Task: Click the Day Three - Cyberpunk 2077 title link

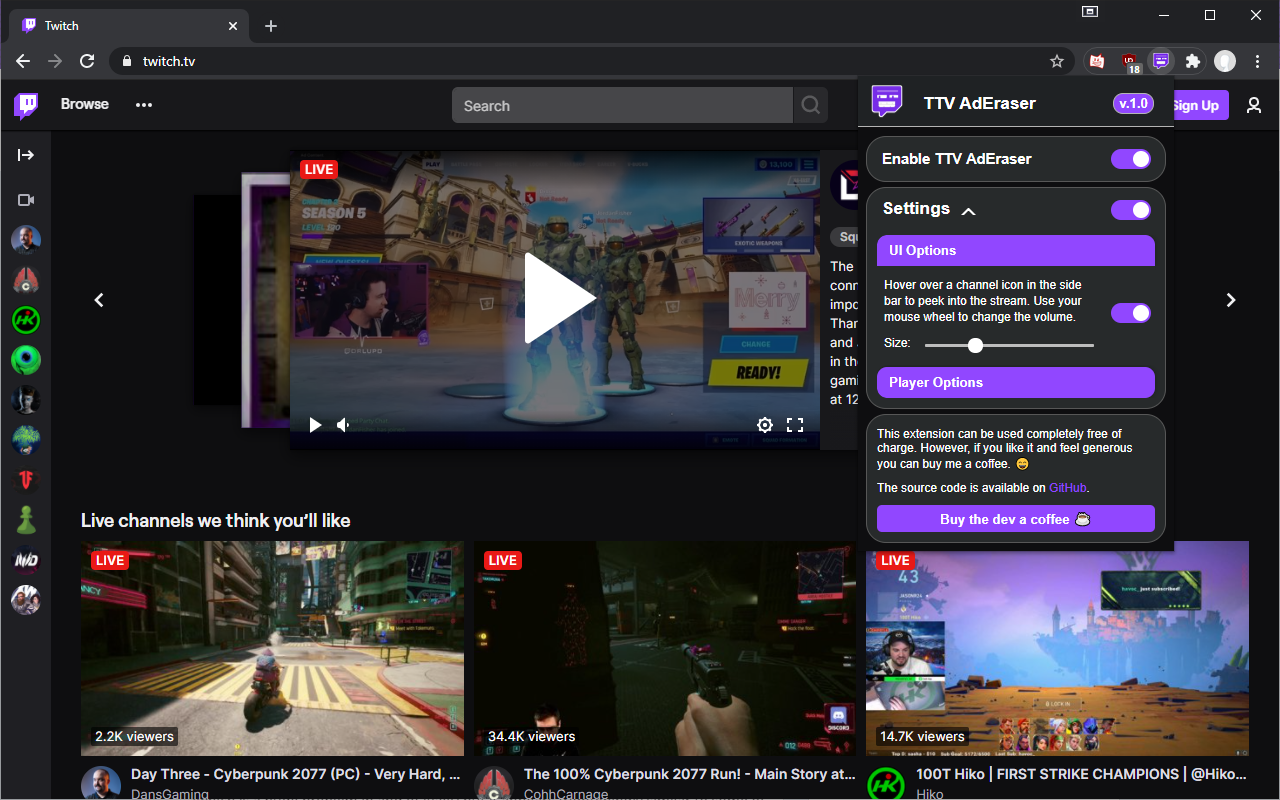Action: coord(296,774)
